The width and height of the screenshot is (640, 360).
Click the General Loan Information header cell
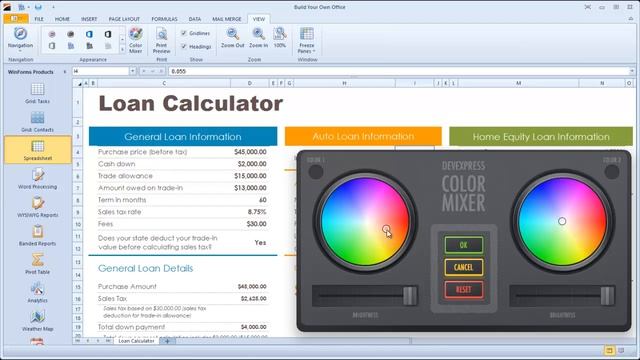pos(183,136)
